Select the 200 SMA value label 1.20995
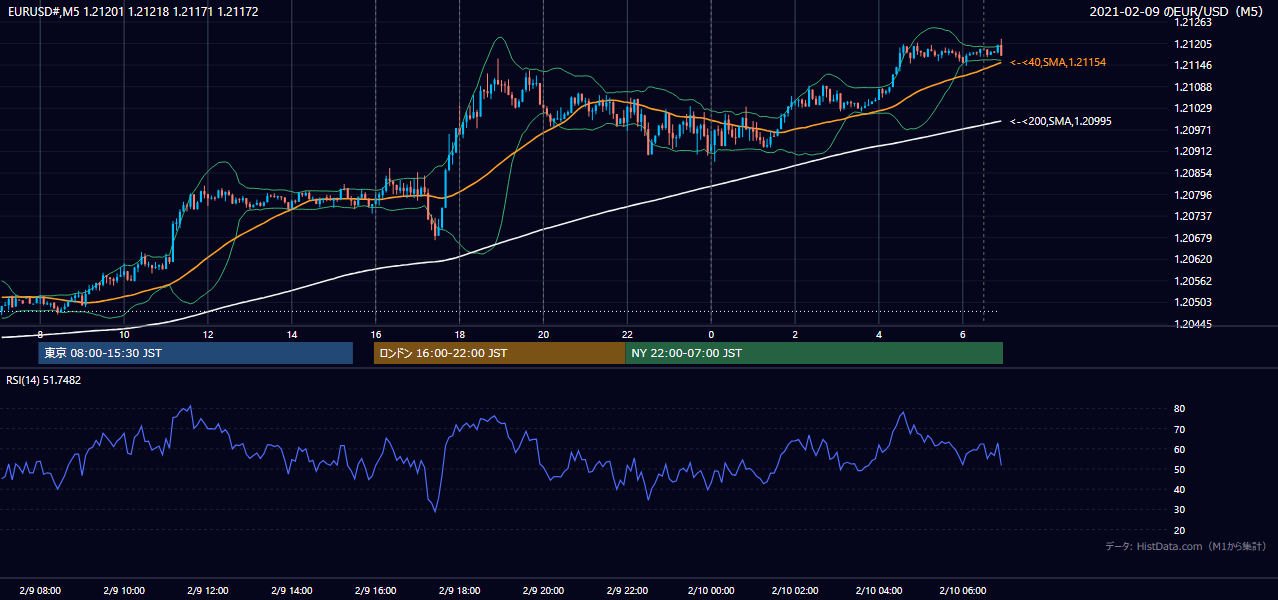The image size is (1278, 600). pos(1061,121)
